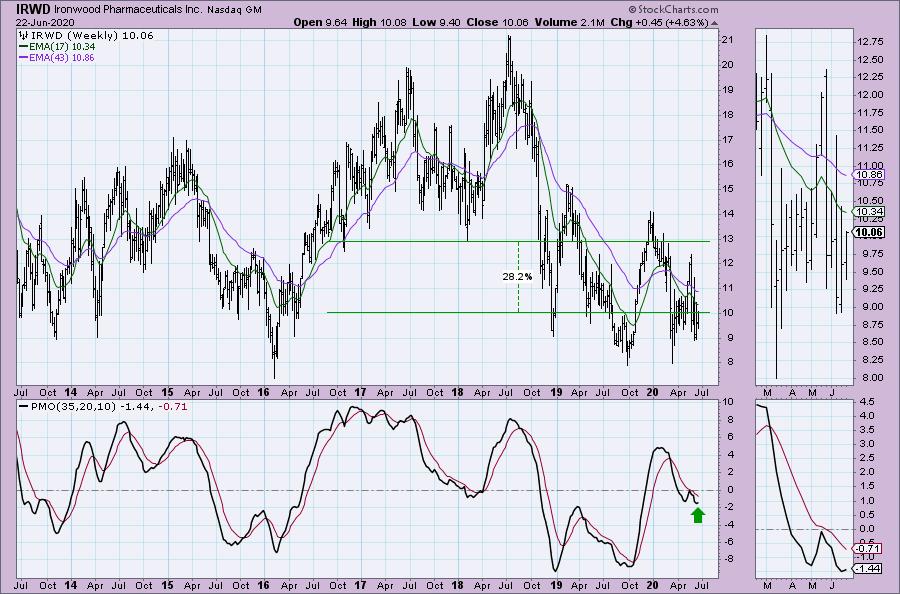Click the IRWD ticker symbol in the header
Screen dimensions: 900x594
(33, 9)
